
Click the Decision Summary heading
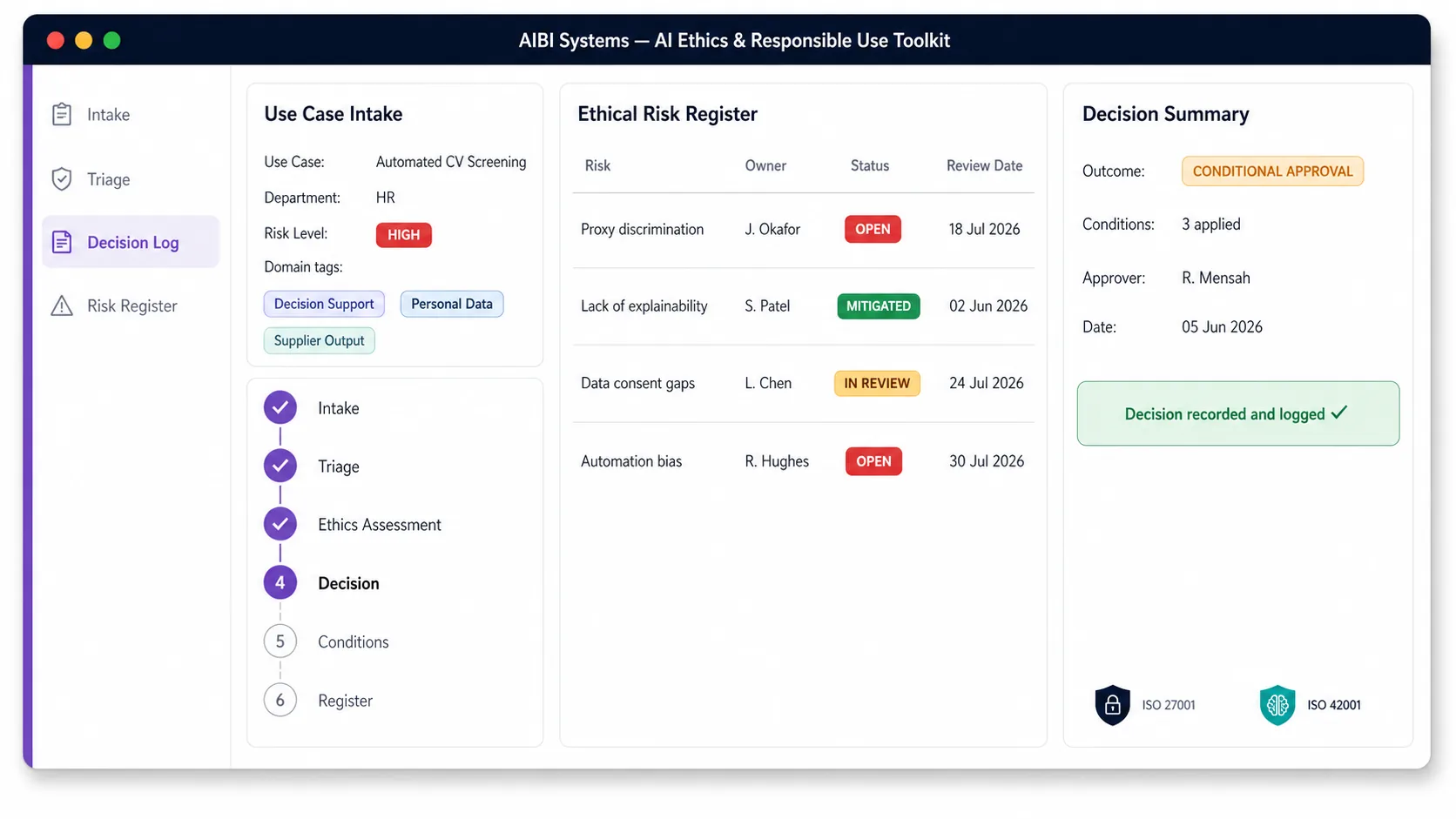(x=1165, y=114)
